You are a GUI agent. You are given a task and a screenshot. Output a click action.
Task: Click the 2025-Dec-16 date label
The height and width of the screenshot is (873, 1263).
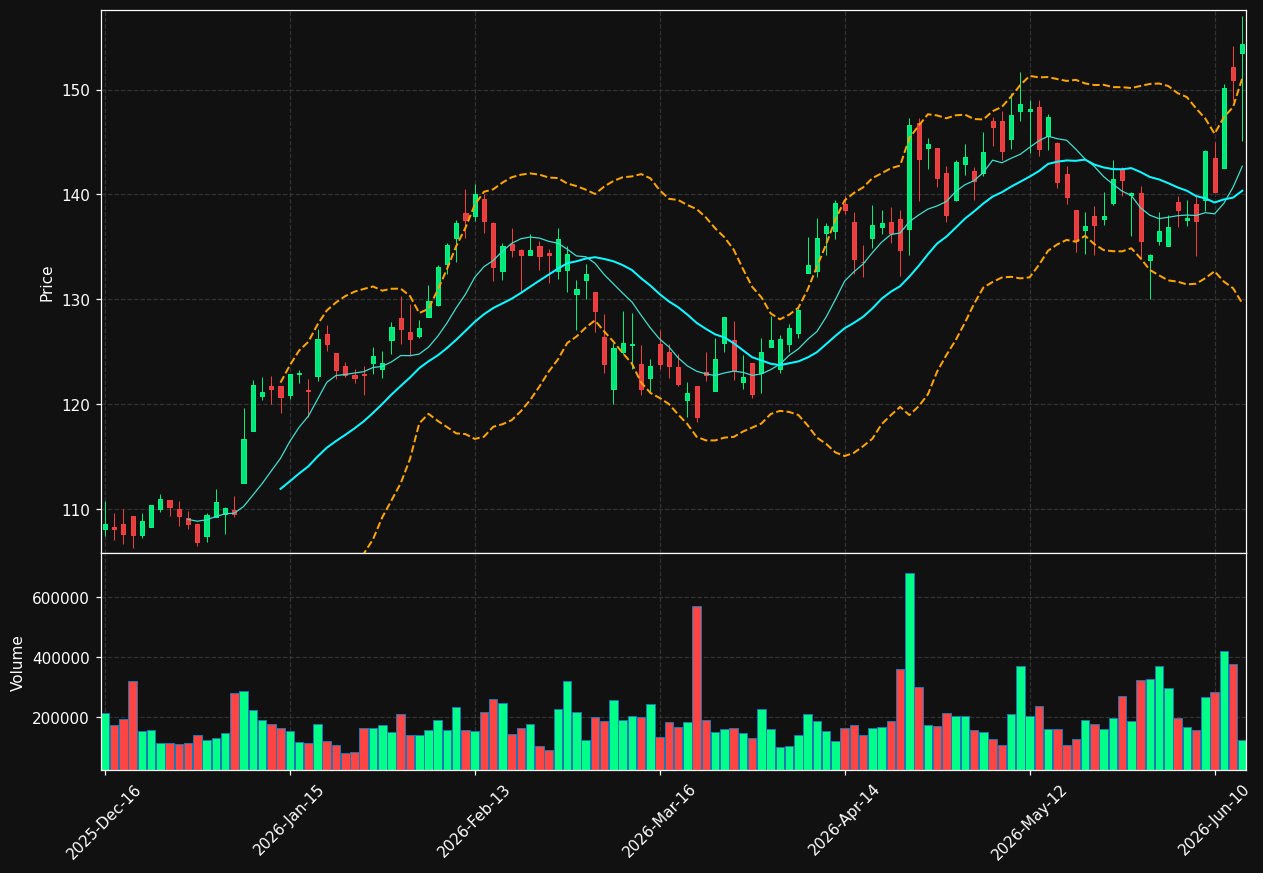[104, 822]
